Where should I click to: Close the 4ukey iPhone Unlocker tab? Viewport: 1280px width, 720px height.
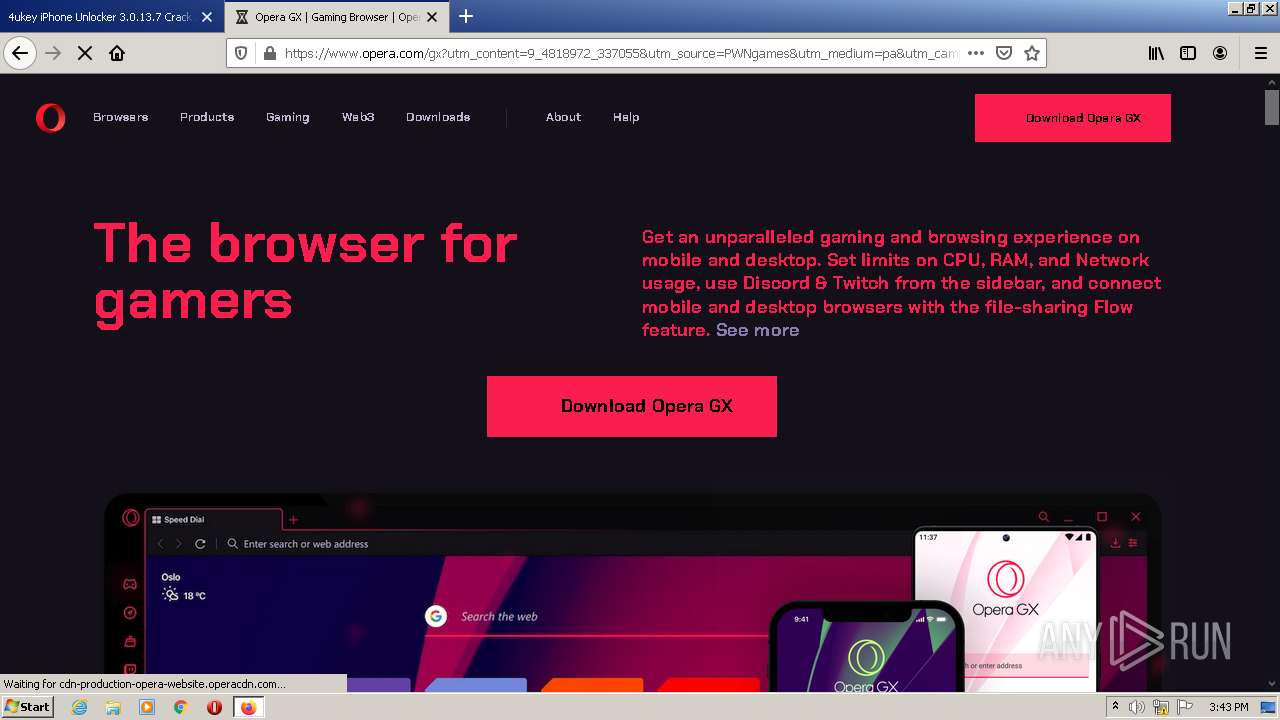tap(207, 17)
